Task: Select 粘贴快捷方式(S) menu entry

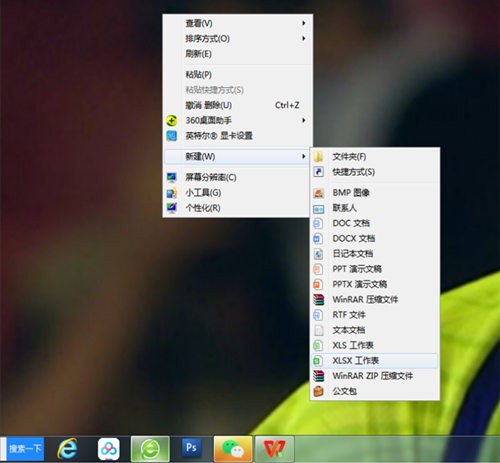Action: pyautogui.click(x=237, y=90)
